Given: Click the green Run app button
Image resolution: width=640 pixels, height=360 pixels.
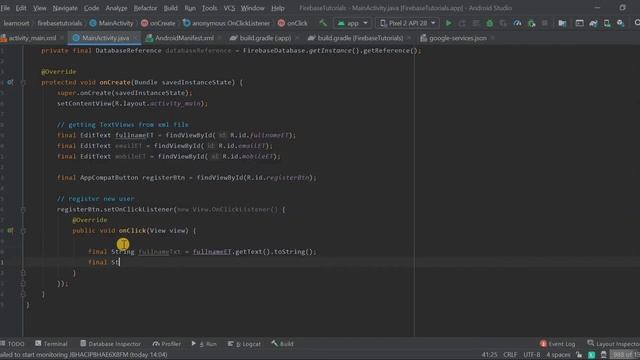Looking at the screenshot, I should tap(449, 23).
